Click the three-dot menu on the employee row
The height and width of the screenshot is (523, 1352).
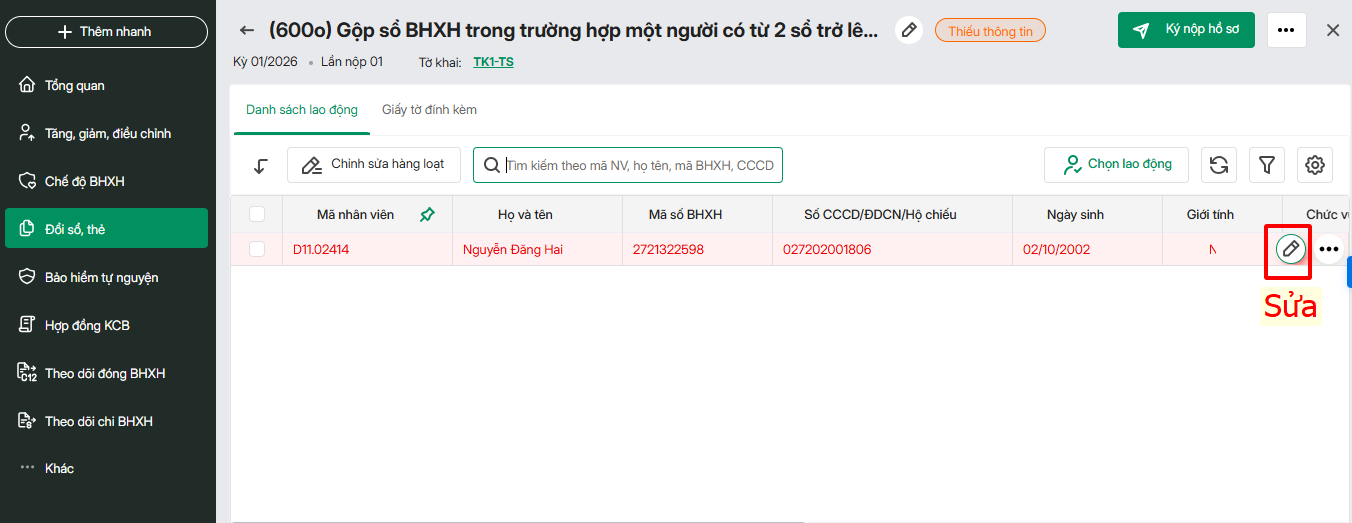[x=1329, y=248]
